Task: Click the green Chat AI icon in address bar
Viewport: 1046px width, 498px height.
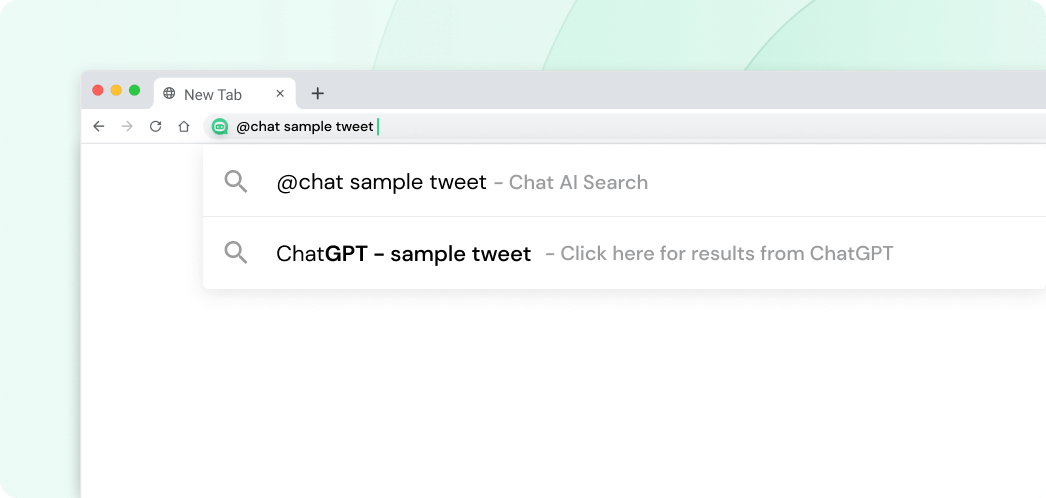Action: 220,126
